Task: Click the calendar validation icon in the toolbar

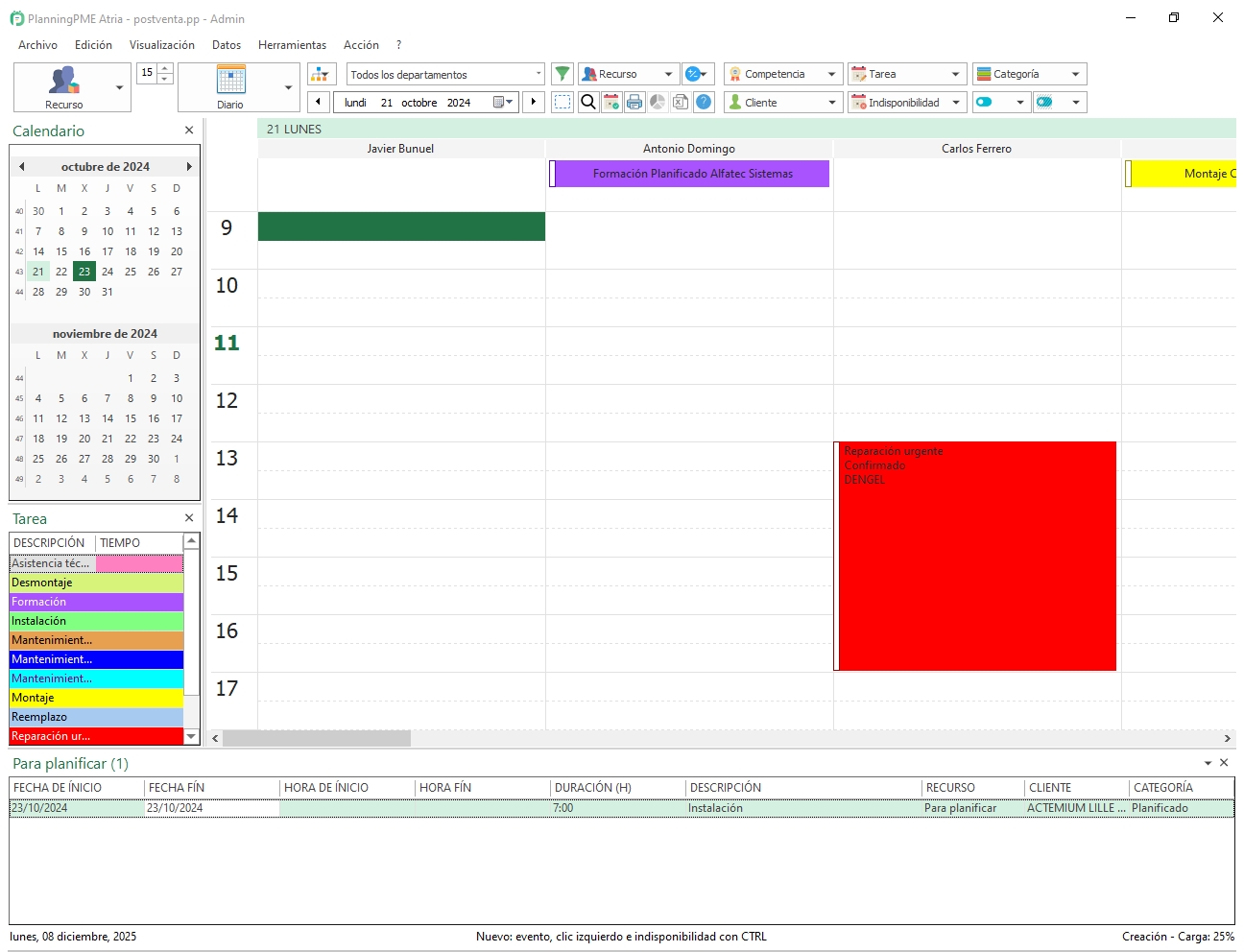Action: (x=611, y=102)
